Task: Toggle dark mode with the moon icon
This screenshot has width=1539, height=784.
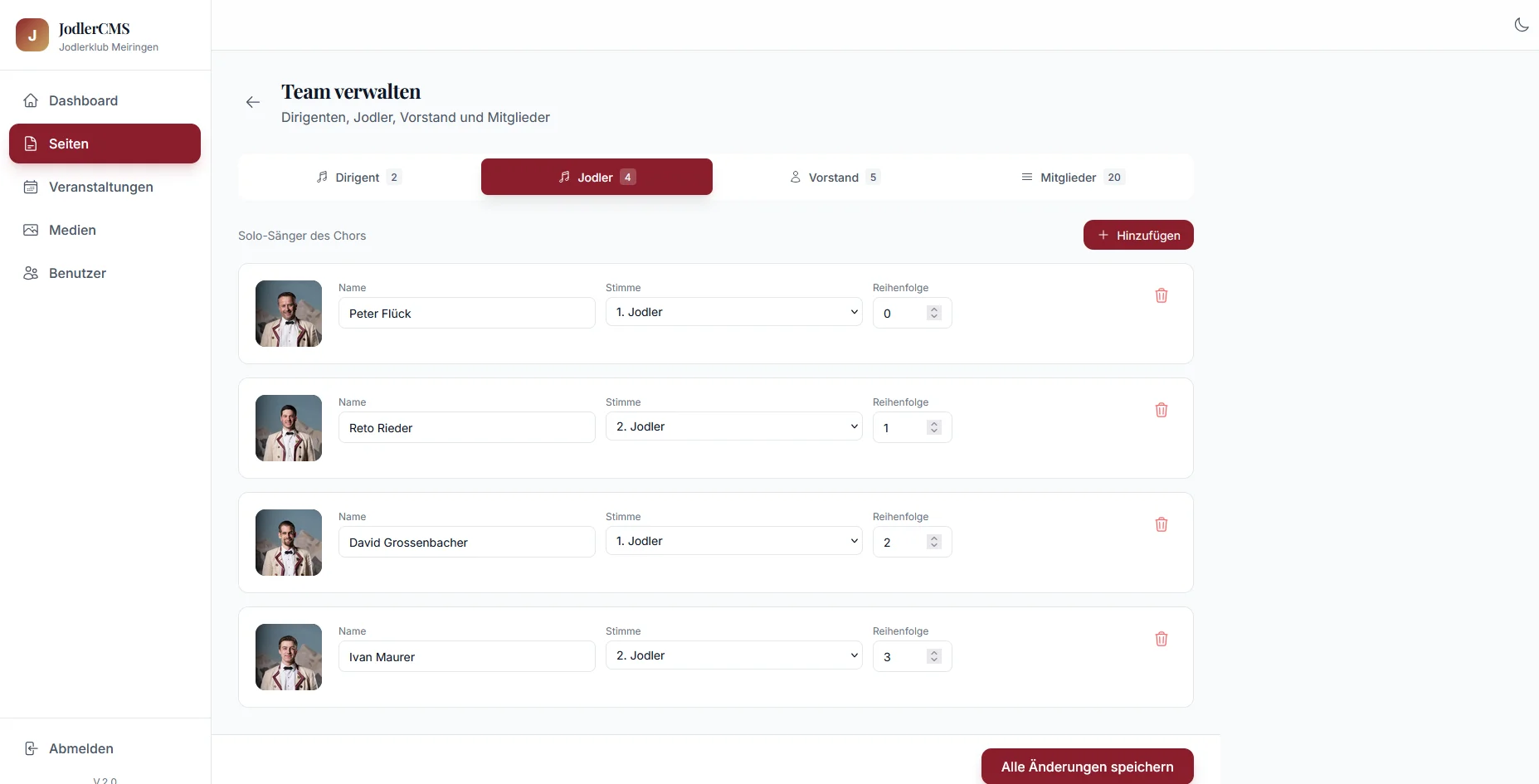Action: pos(1521,25)
